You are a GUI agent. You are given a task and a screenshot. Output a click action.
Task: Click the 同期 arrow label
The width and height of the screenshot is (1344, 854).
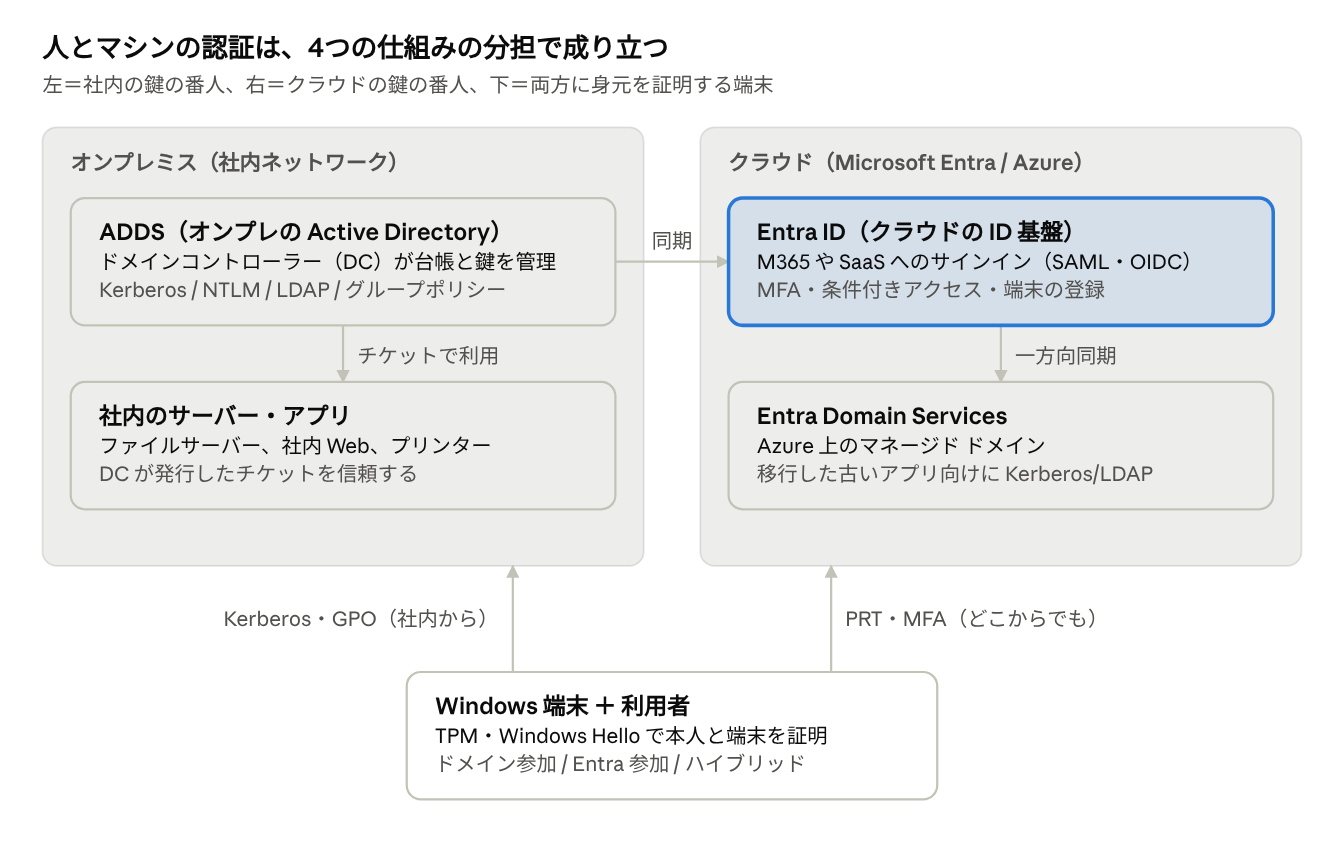(x=672, y=241)
